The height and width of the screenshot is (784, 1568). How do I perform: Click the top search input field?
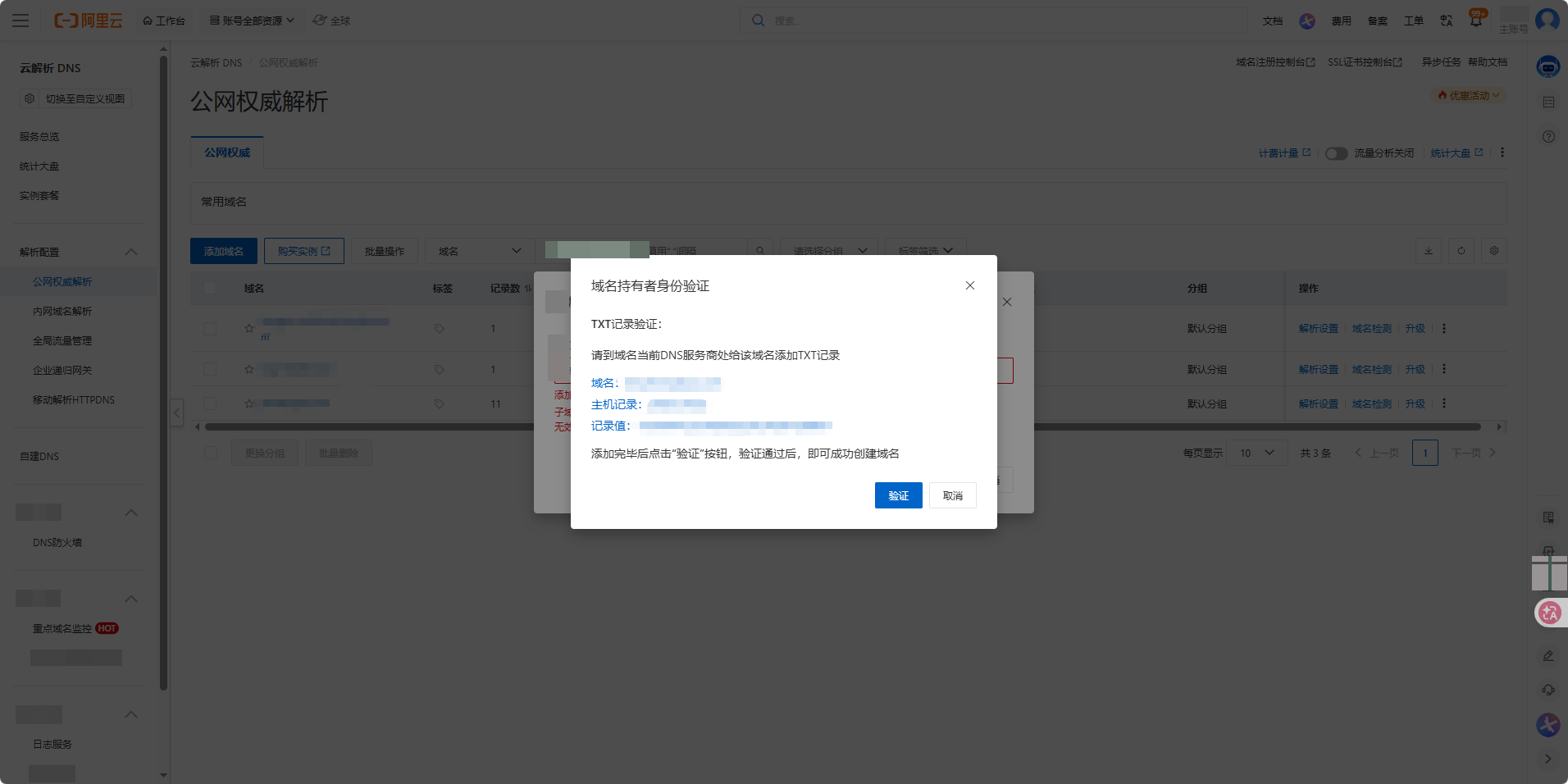(x=994, y=21)
